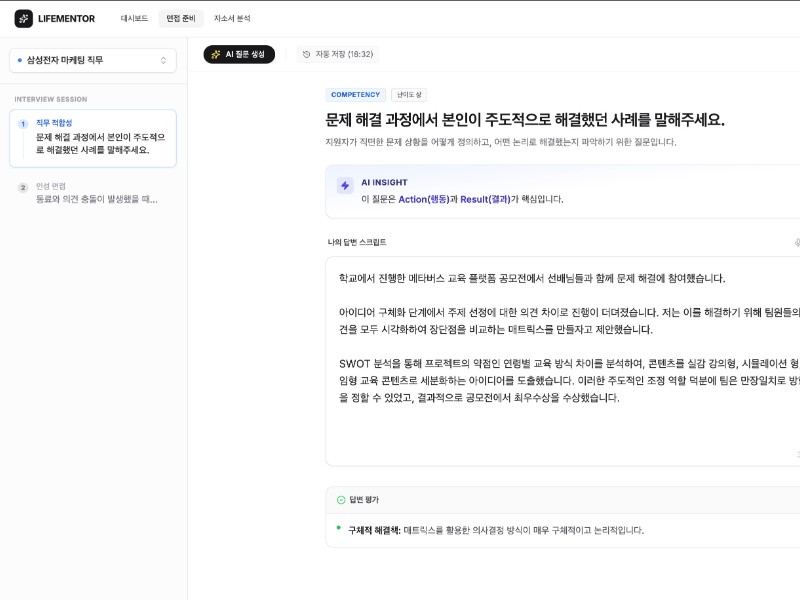This screenshot has width=800, height=600.
Task: Switch to the 자소서 분석 tab
Action: (232, 18)
